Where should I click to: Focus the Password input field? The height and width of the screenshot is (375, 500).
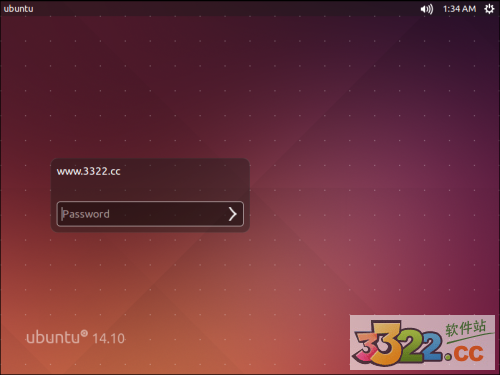(x=150, y=214)
